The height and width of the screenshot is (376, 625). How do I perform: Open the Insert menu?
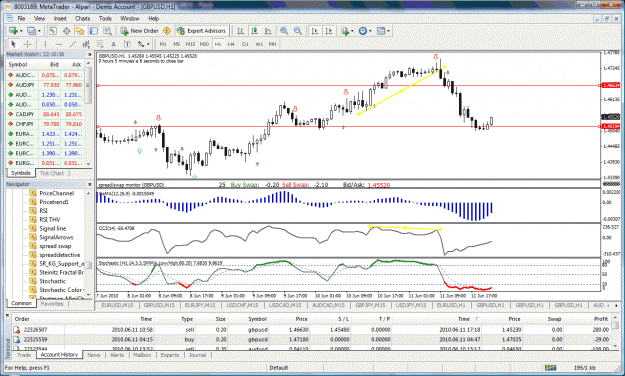tap(60, 19)
